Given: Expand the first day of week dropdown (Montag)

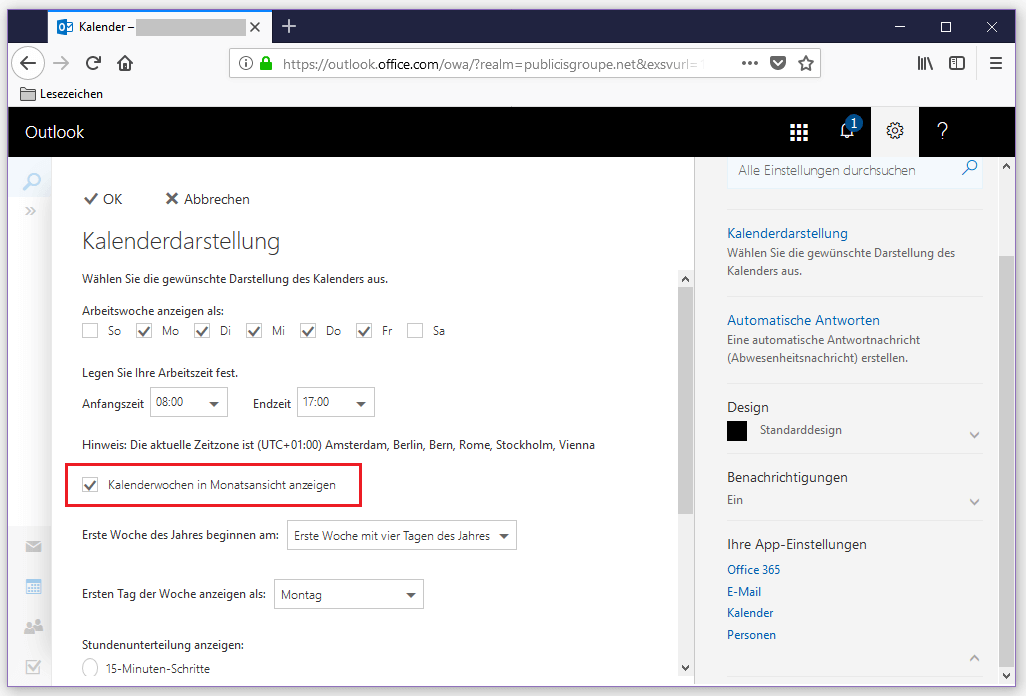Looking at the screenshot, I should (348, 595).
